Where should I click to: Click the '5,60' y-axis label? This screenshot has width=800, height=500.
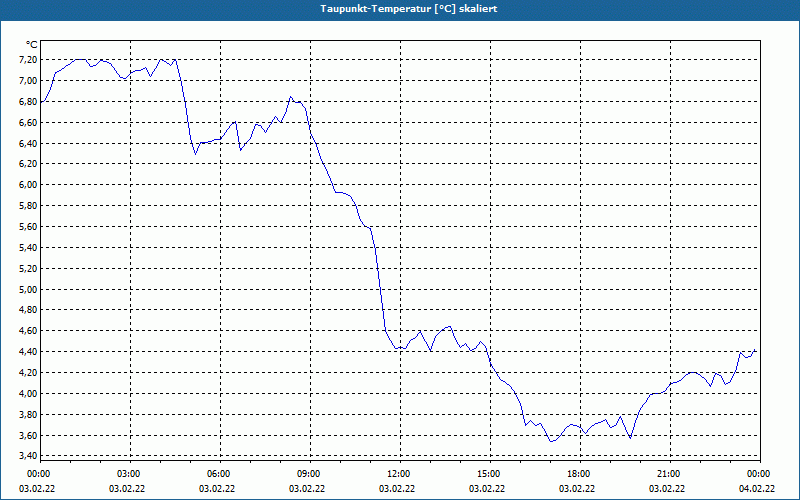point(29,227)
